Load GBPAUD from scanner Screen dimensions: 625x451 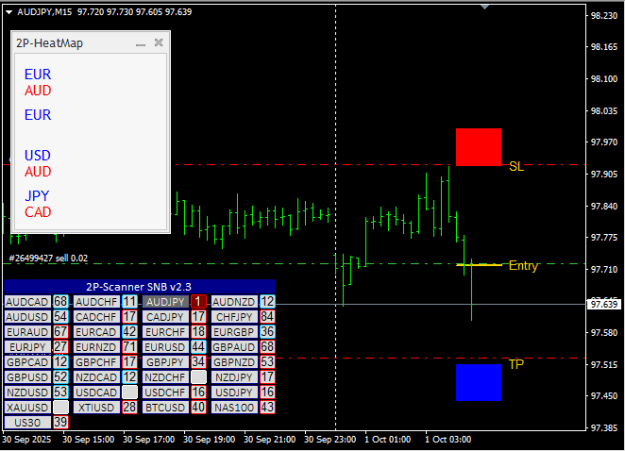pyautogui.click(x=234, y=347)
